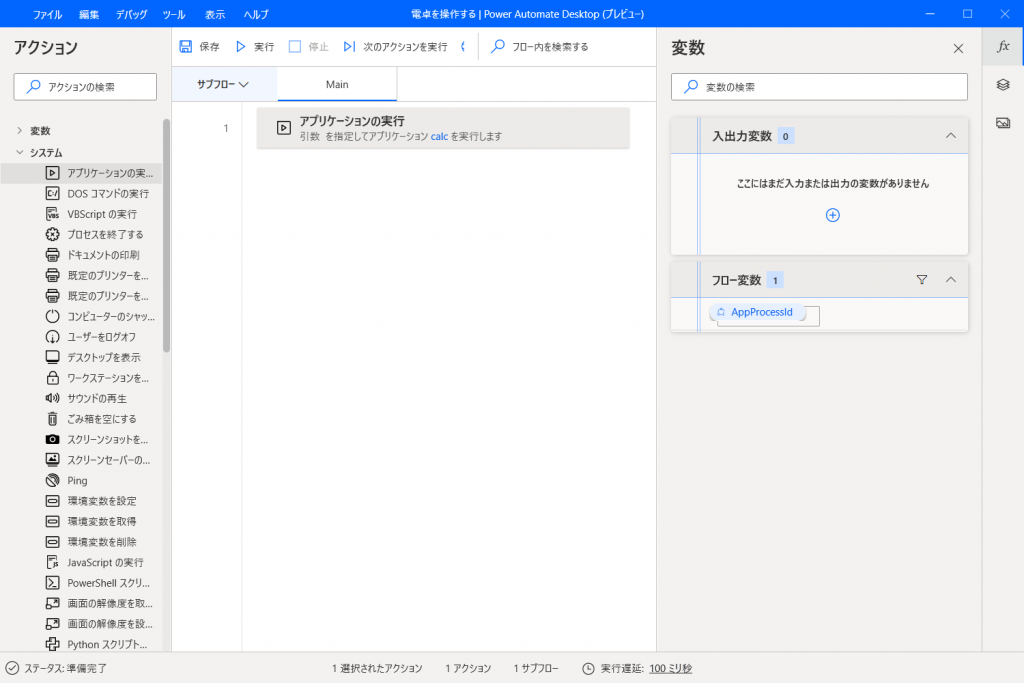Click フロー内を検索する search box
The image size is (1024, 683).
coord(540,46)
